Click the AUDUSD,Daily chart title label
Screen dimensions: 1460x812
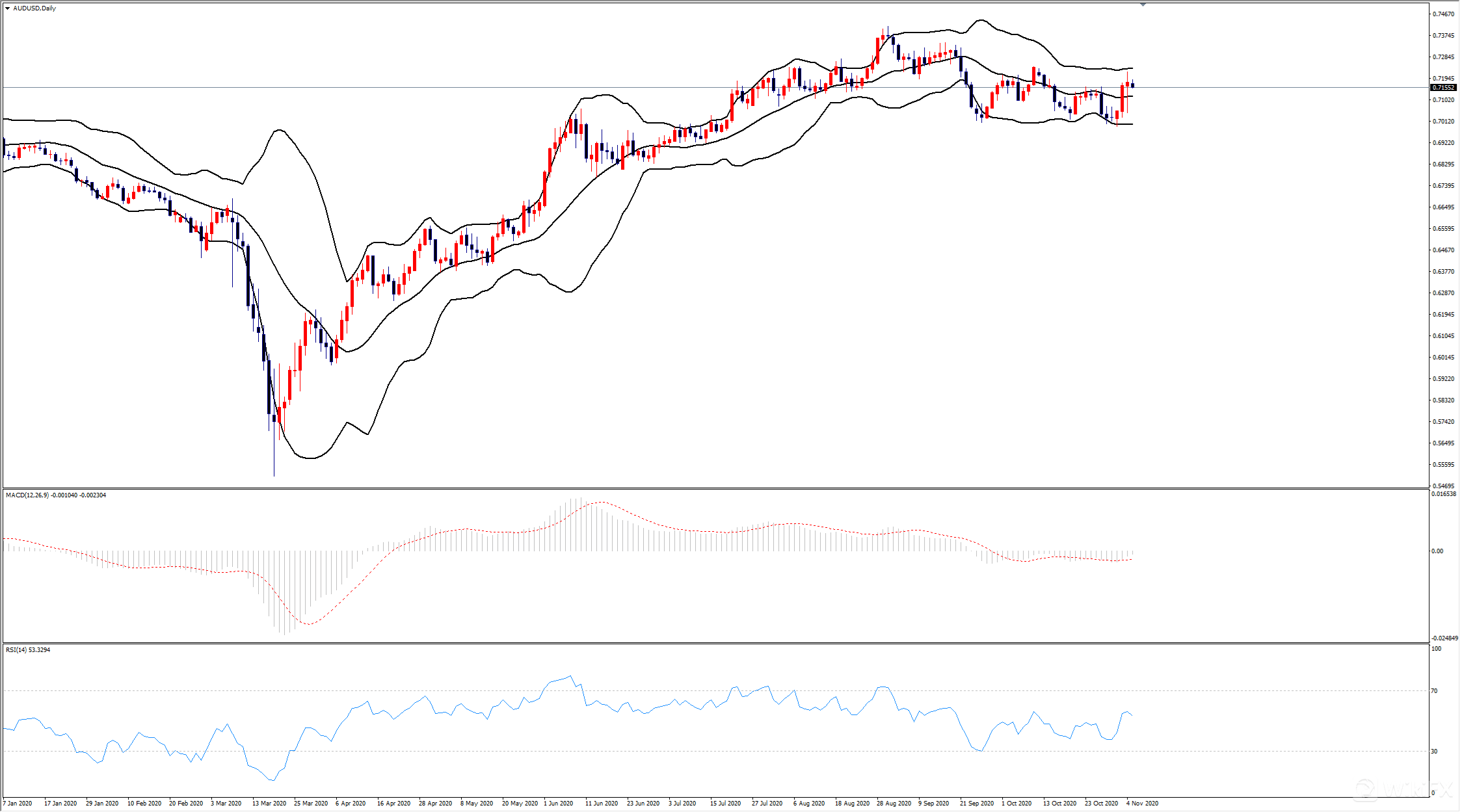coord(34,8)
